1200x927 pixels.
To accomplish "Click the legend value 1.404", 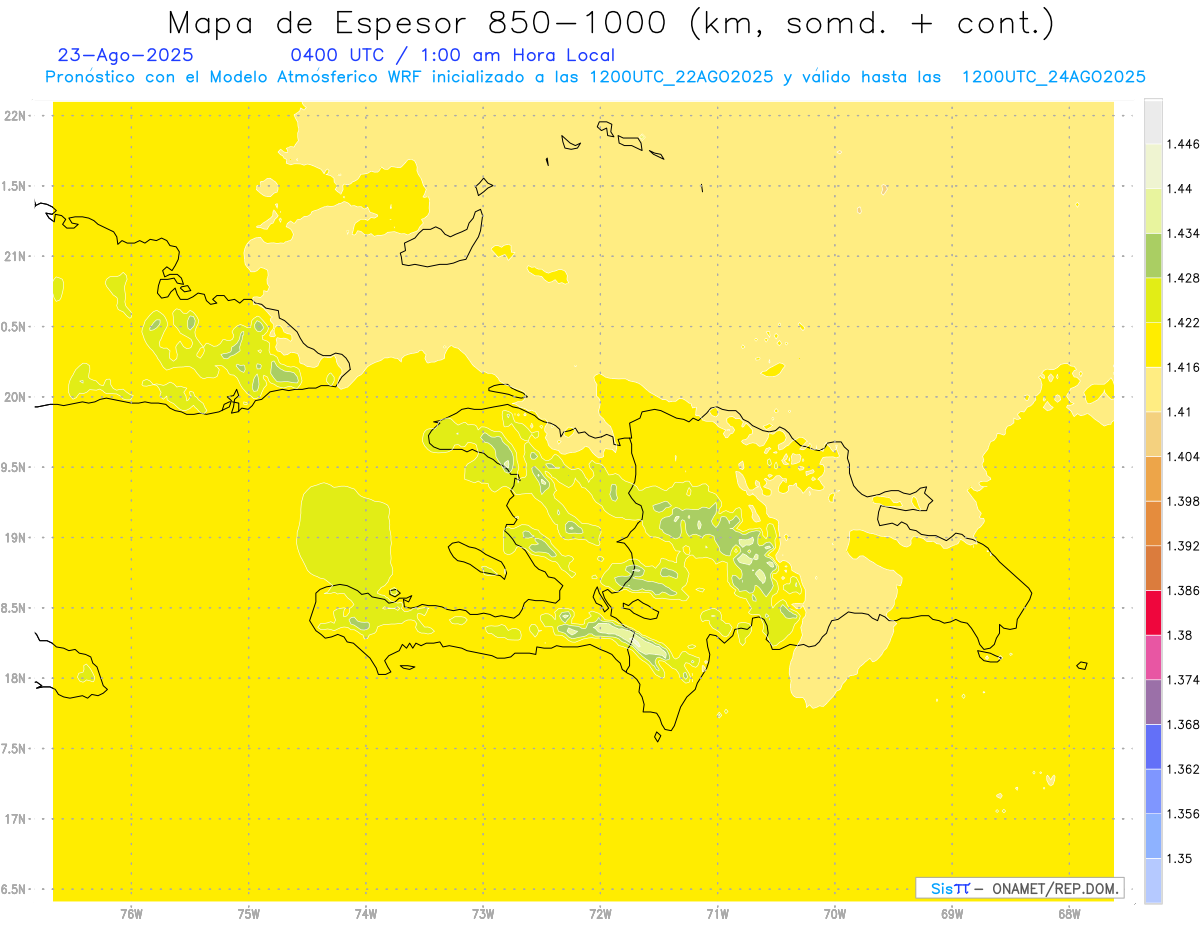I will [x=1182, y=456].
